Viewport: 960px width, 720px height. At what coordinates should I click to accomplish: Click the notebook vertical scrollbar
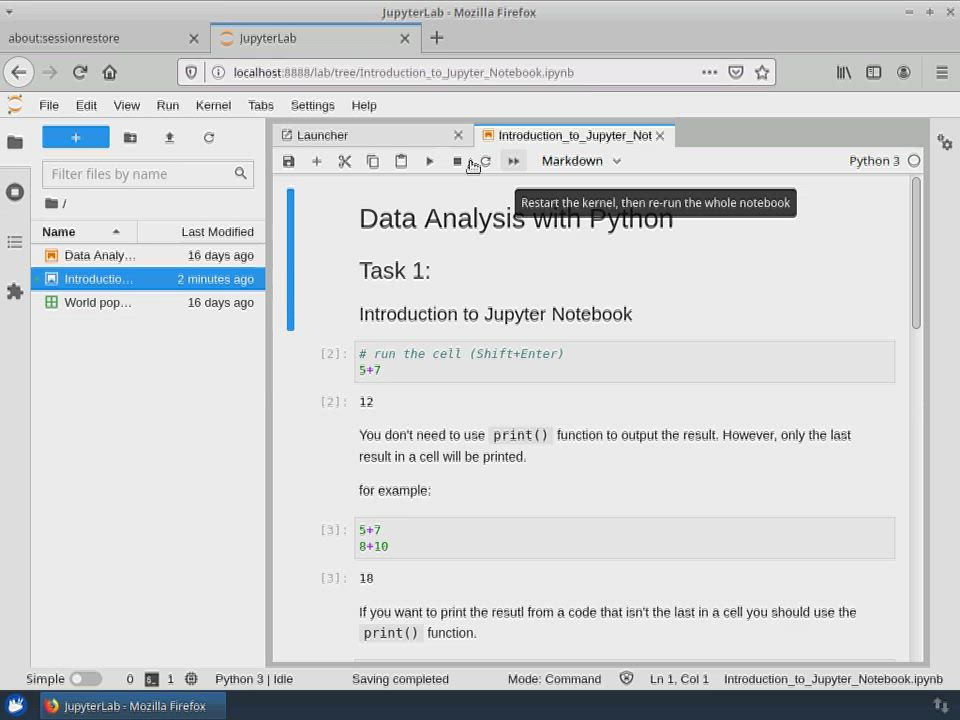(x=916, y=252)
